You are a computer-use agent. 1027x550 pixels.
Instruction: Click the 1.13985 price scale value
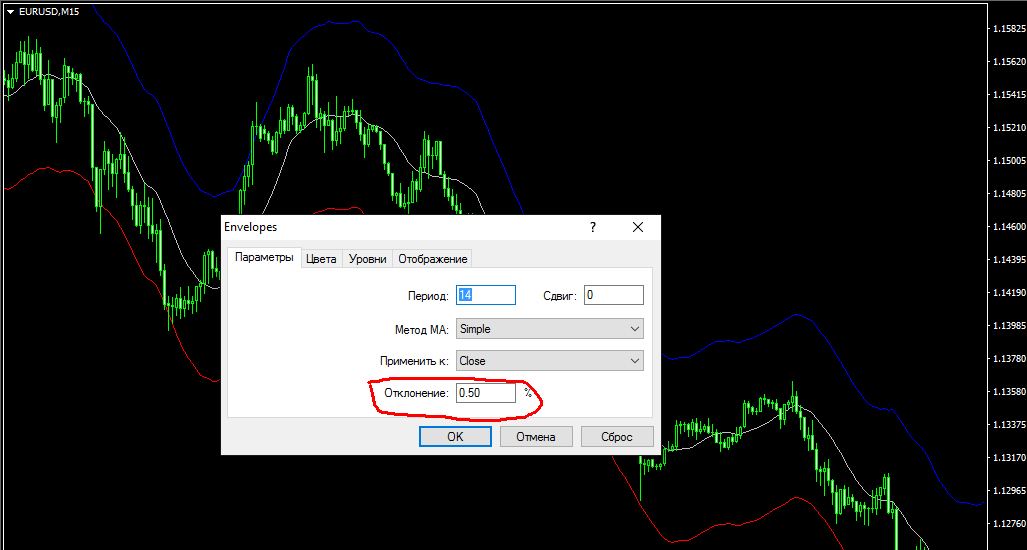(x=1008, y=325)
